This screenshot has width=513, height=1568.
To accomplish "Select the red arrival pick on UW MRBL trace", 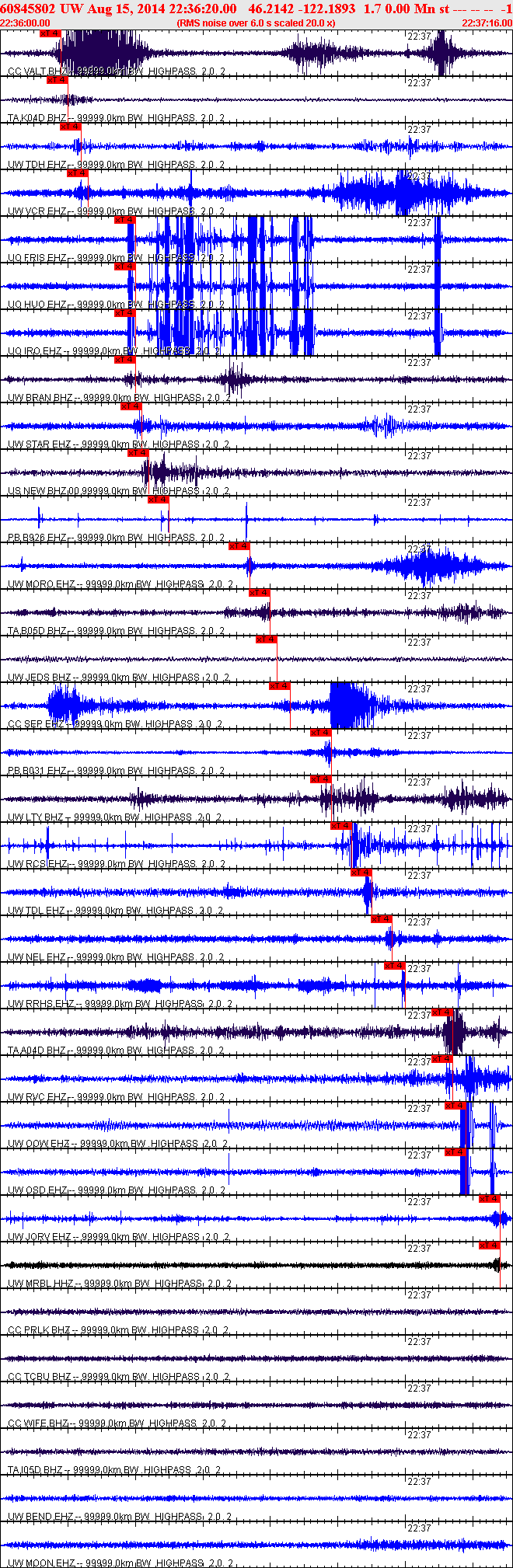I will point(490,1246).
